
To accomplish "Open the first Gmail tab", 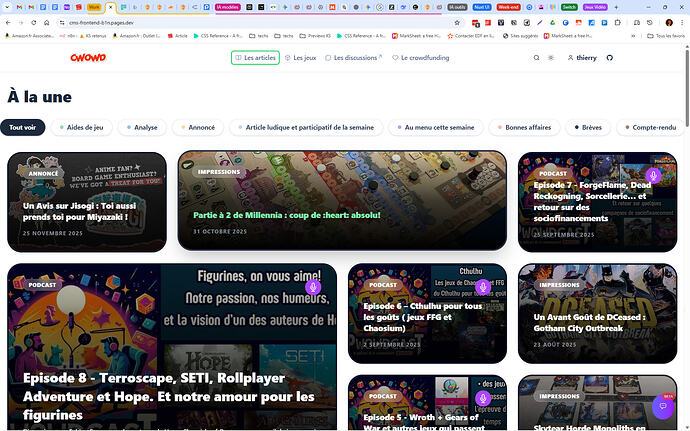I will tap(19, 7).
